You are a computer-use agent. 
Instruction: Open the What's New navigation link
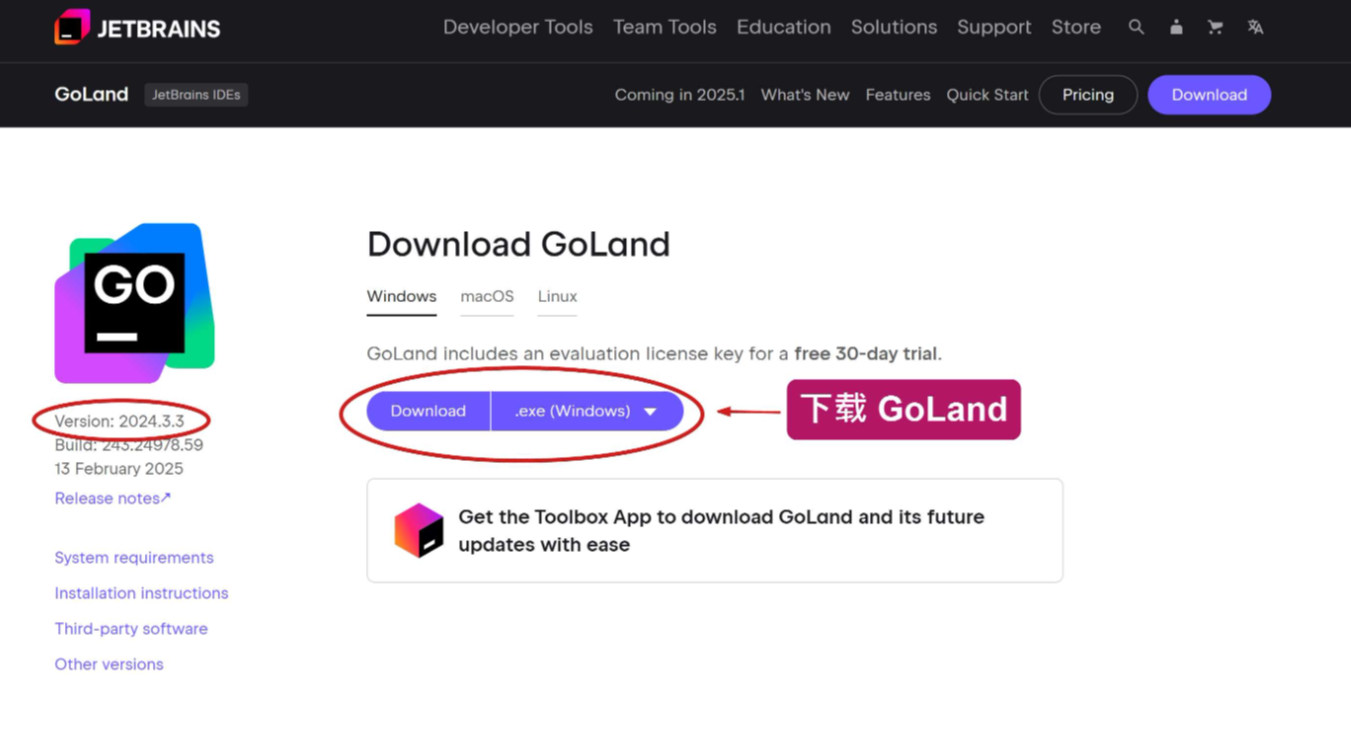point(805,95)
